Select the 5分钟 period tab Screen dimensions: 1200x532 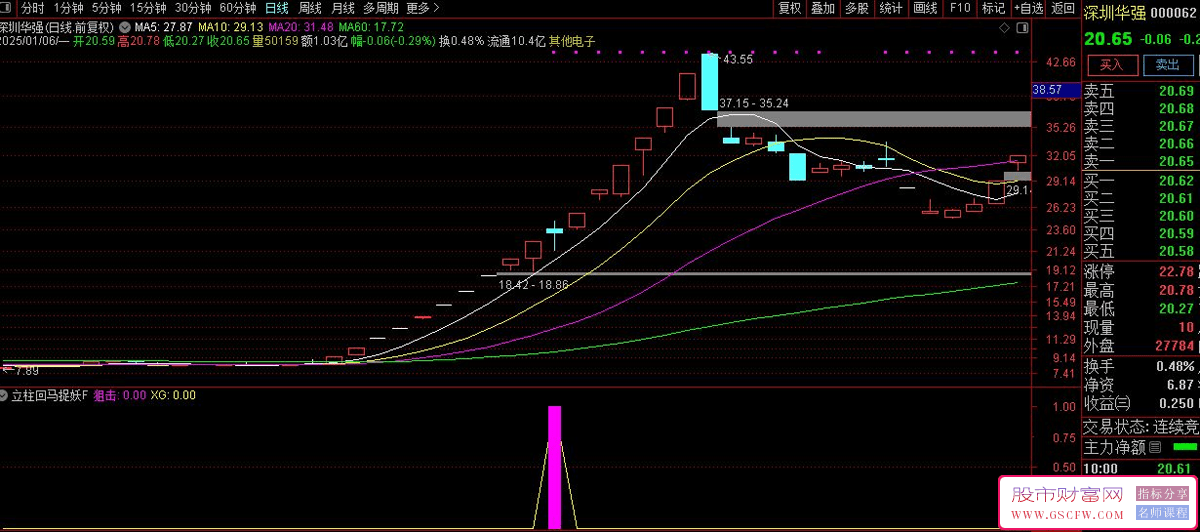point(106,7)
